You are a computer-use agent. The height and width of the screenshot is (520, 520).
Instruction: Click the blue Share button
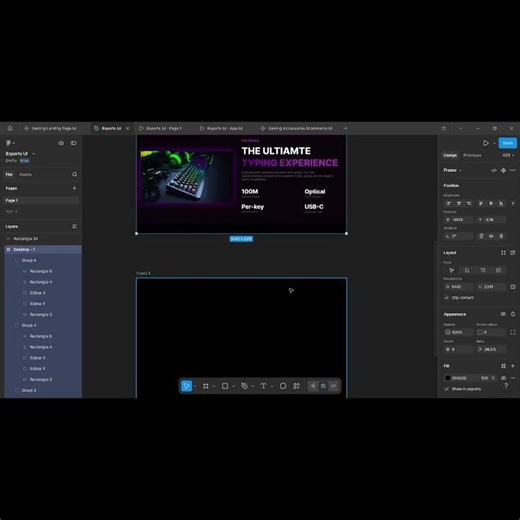click(508, 143)
